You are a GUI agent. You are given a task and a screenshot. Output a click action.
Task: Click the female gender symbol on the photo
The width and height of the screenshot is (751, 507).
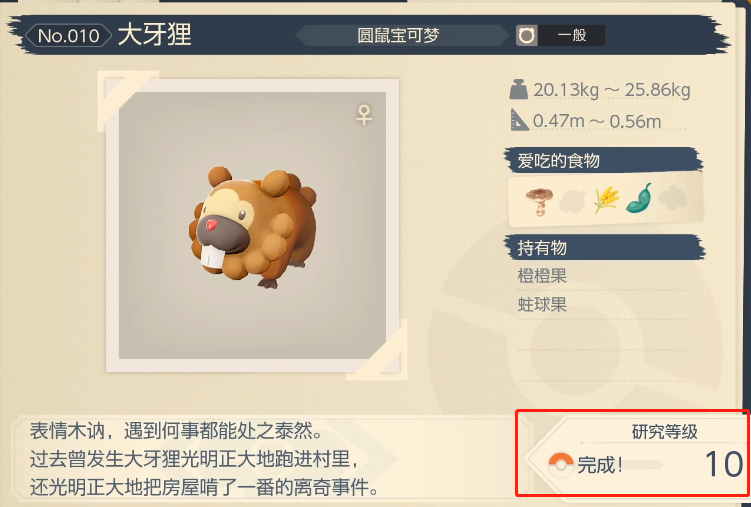pyautogui.click(x=364, y=115)
